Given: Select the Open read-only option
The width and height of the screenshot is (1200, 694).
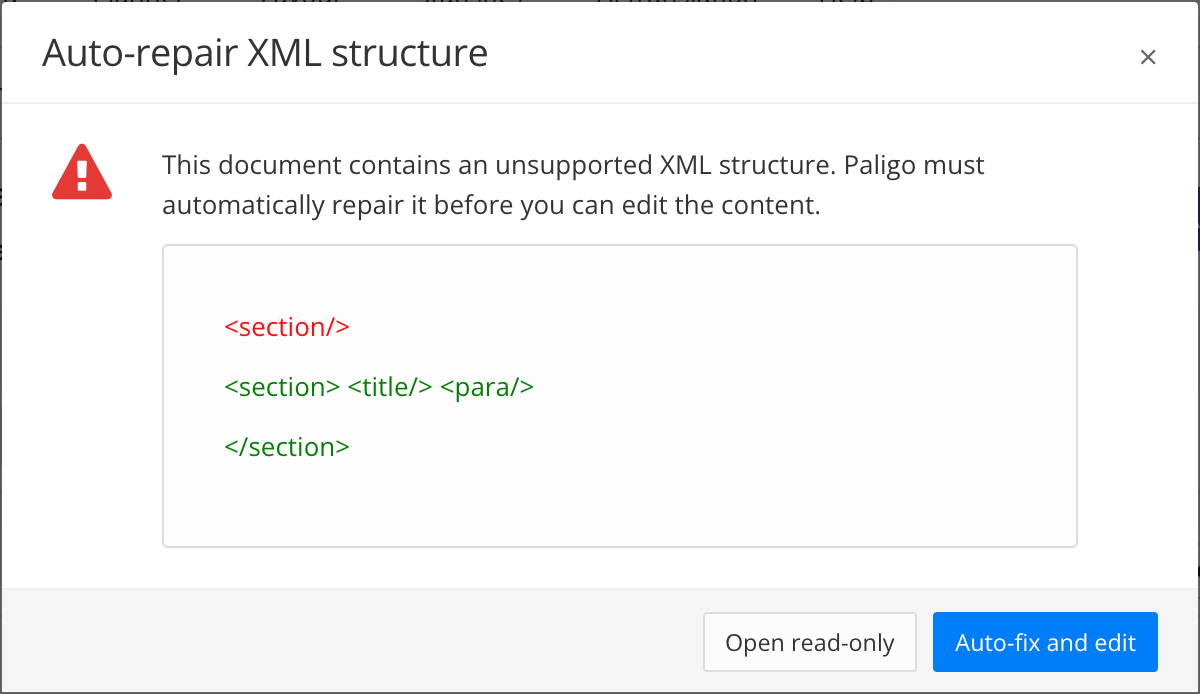Looking at the screenshot, I should coord(809,642).
